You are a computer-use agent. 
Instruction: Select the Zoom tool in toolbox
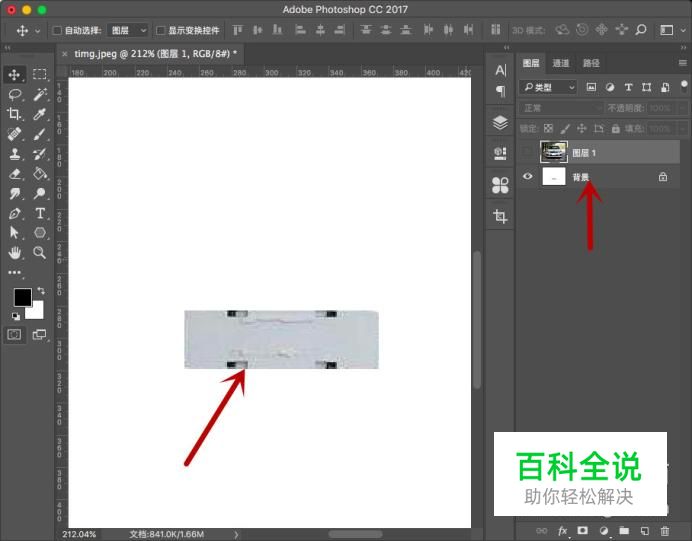point(40,252)
